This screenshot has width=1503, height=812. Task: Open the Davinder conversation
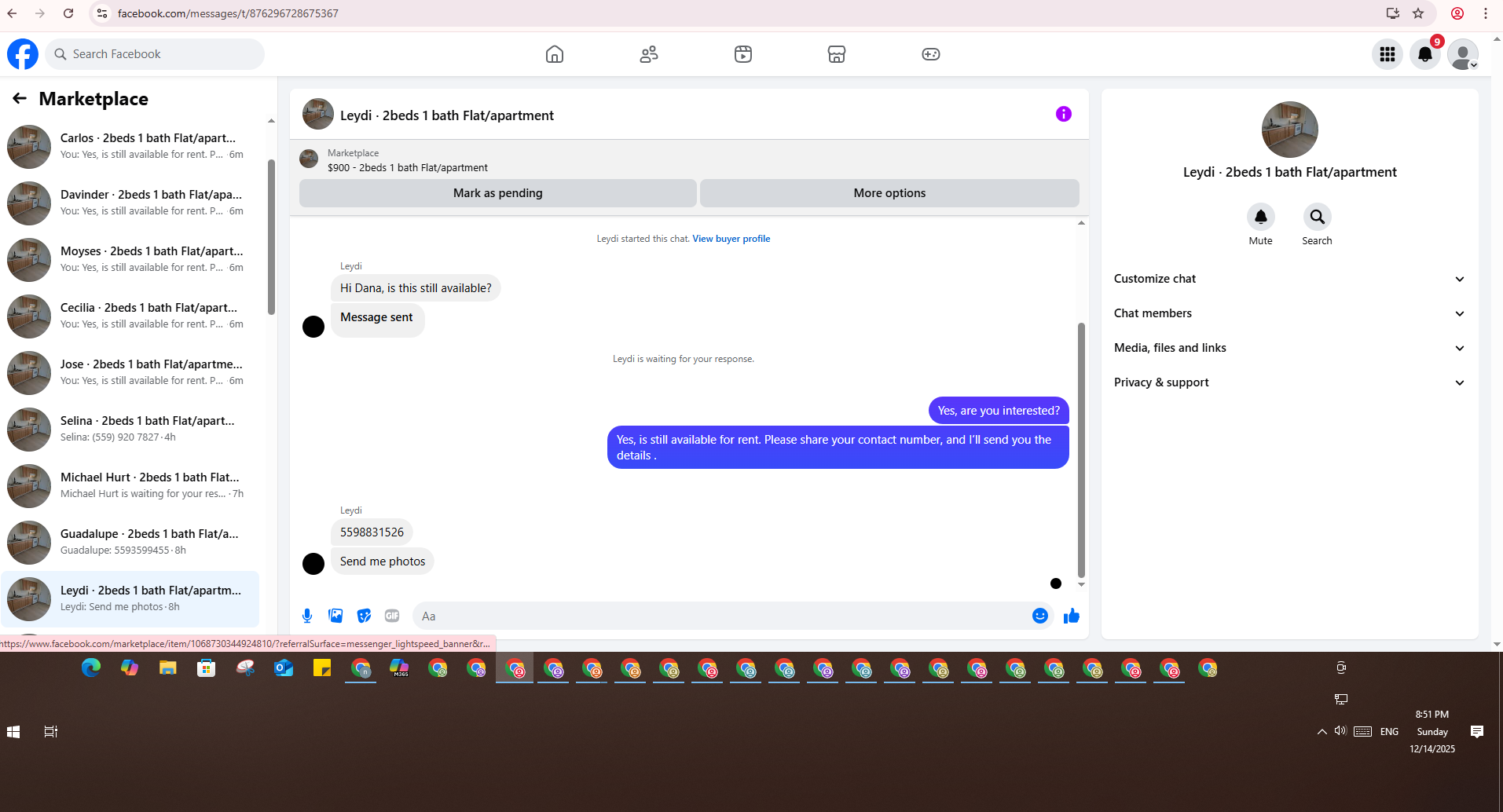click(x=132, y=203)
